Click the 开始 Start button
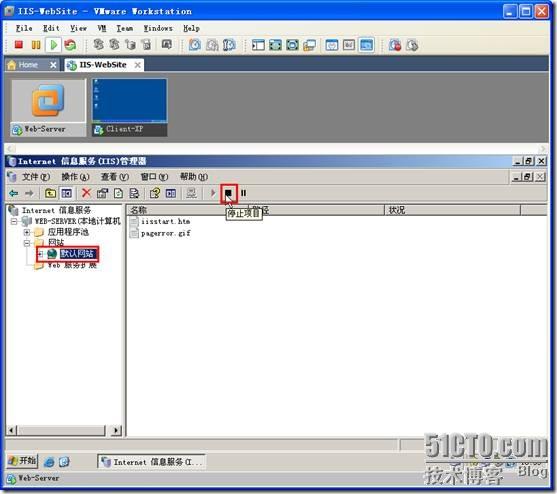Viewport: 557px width, 494px height. (22, 461)
